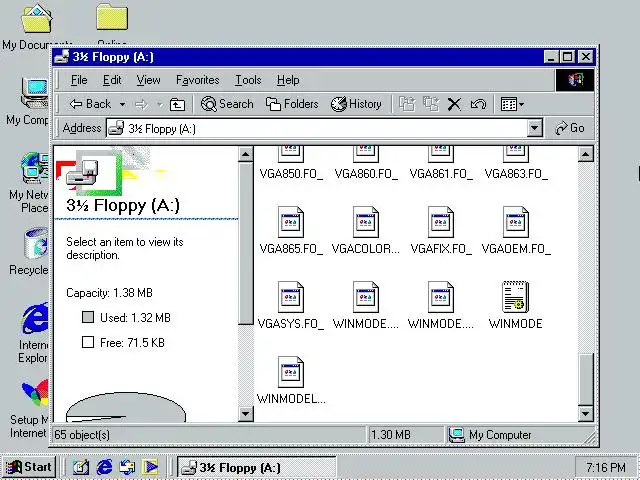The image size is (640, 480).
Task: Click the Internet Explorer desktop icon
Action: coord(36,319)
